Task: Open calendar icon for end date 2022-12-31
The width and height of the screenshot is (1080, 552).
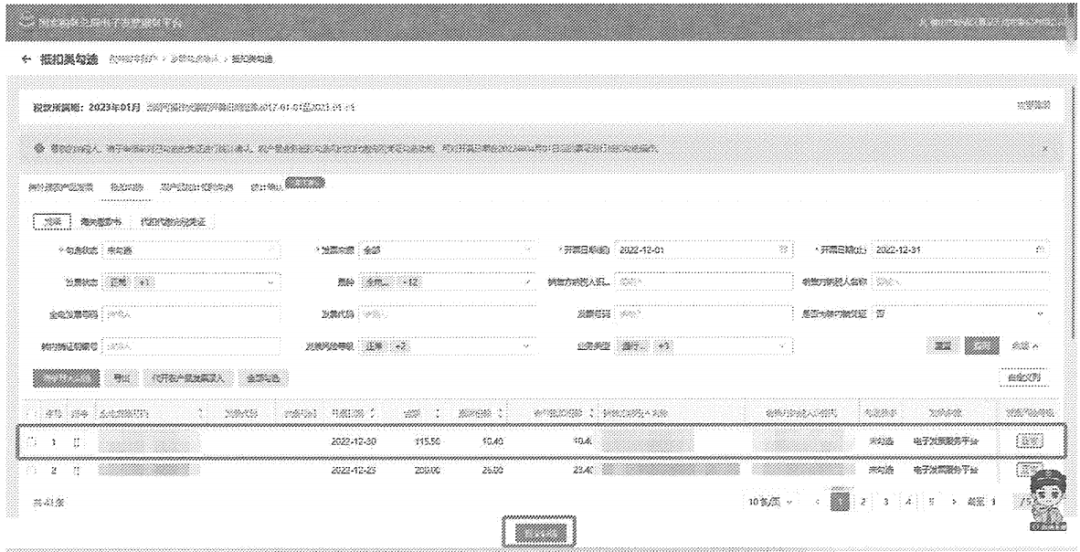Action: click(x=1040, y=249)
